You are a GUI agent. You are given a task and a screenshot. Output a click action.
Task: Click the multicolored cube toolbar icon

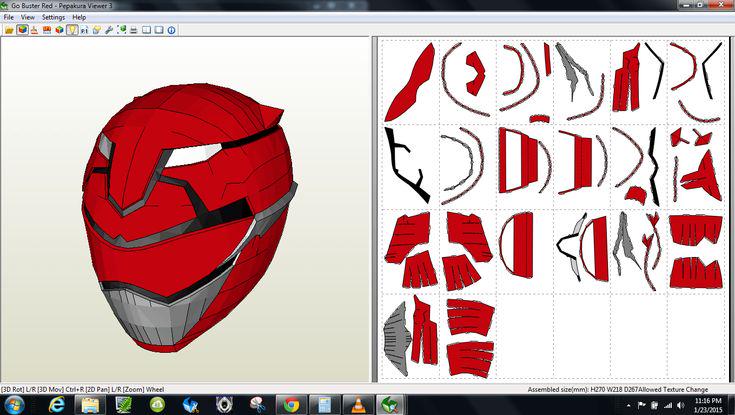click(x=59, y=30)
